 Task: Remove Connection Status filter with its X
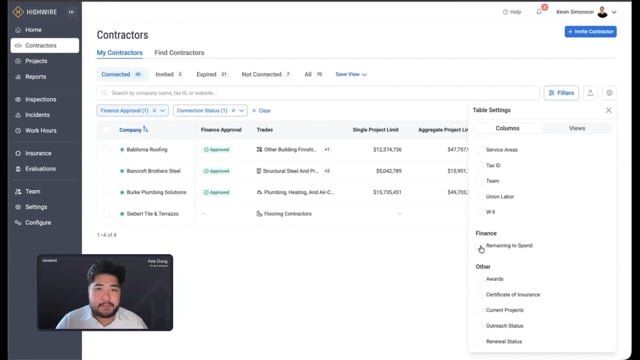[233, 111]
